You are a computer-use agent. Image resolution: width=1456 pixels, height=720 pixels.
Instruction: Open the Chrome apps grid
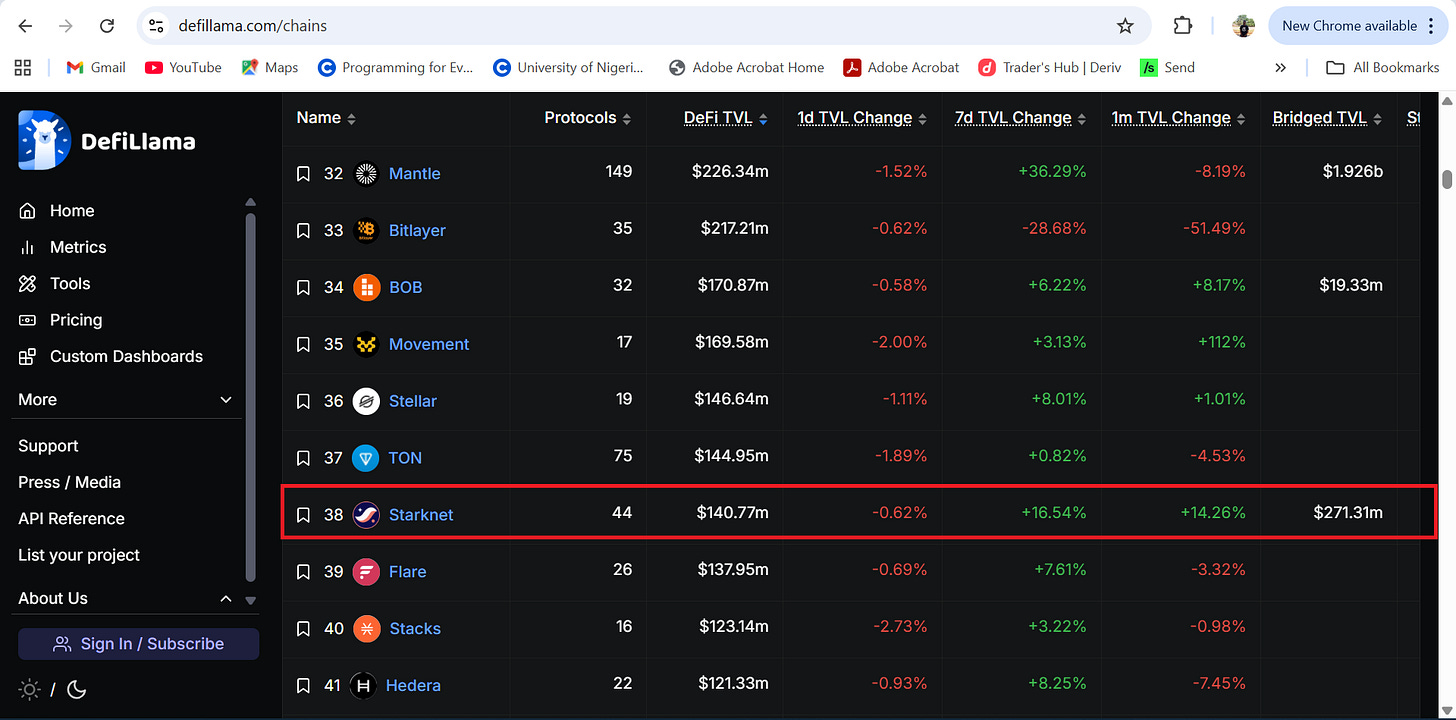click(23, 68)
